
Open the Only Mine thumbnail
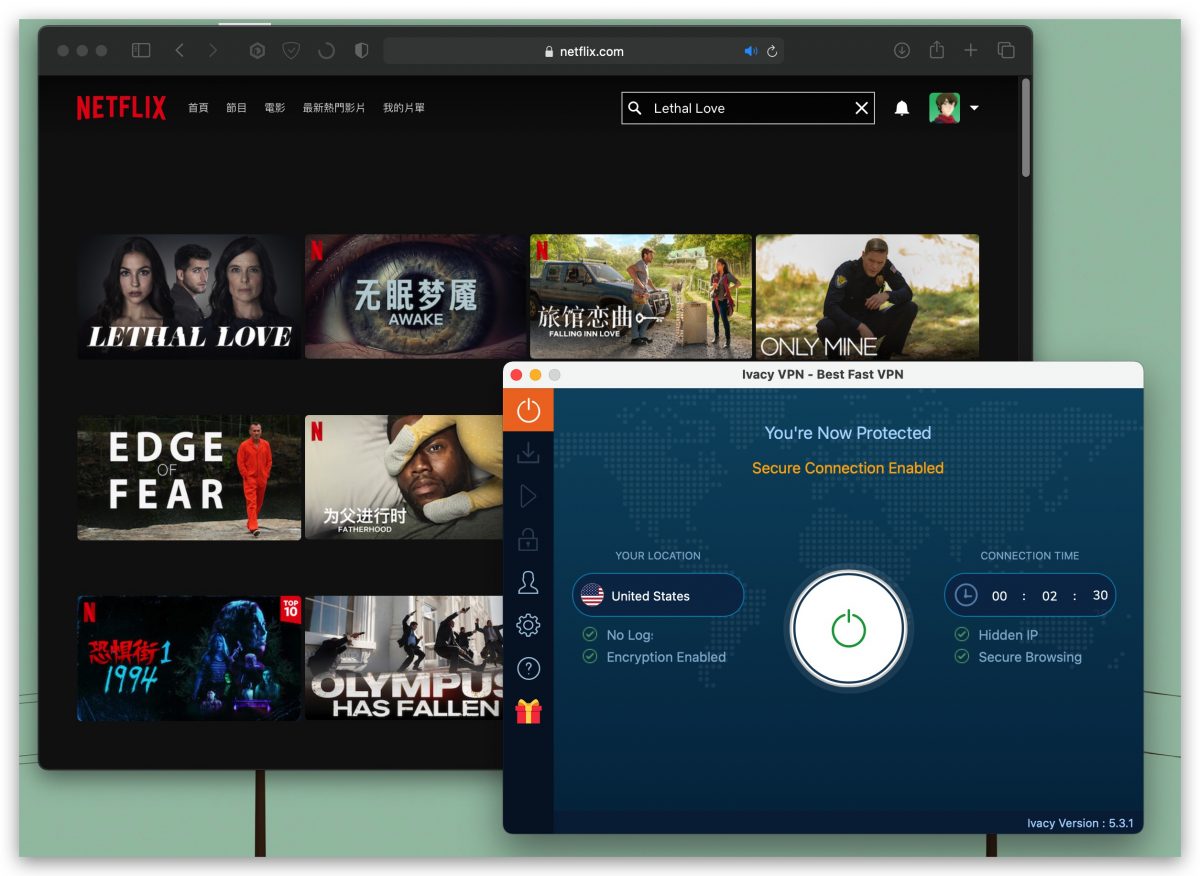(867, 296)
